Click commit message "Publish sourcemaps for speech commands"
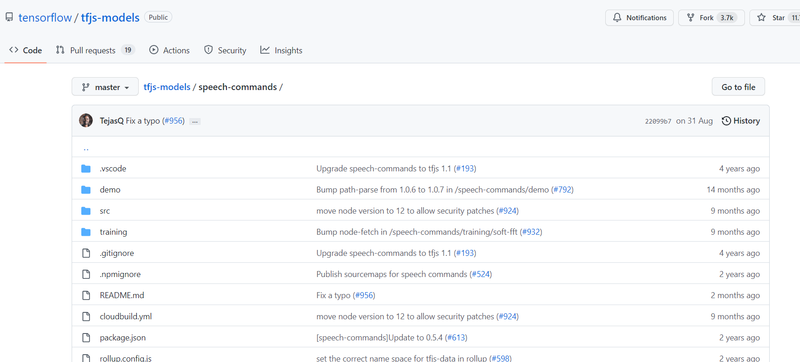 [392, 274]
